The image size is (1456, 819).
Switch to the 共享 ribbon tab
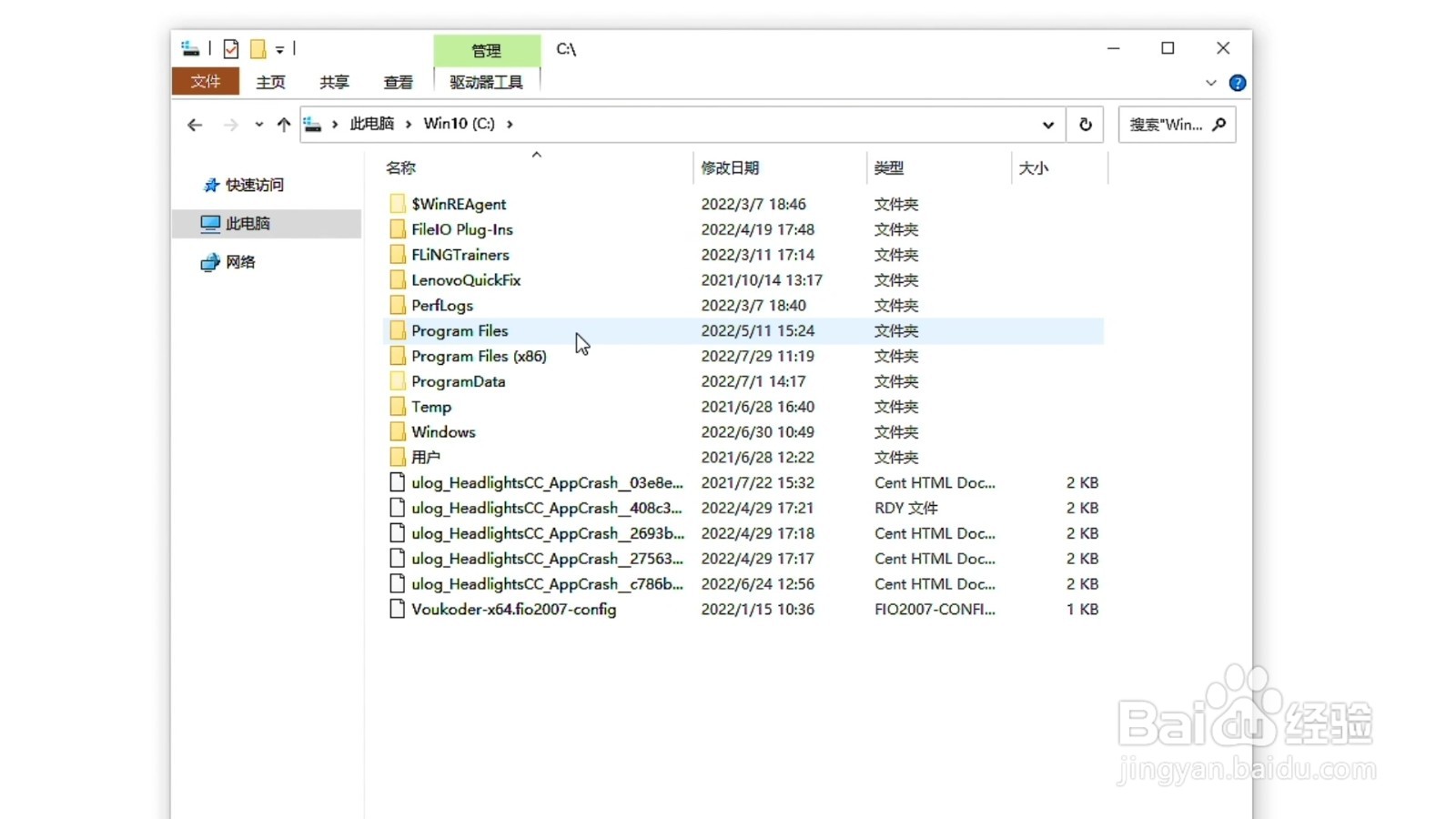pyautogui.click(x=334, y=82)
